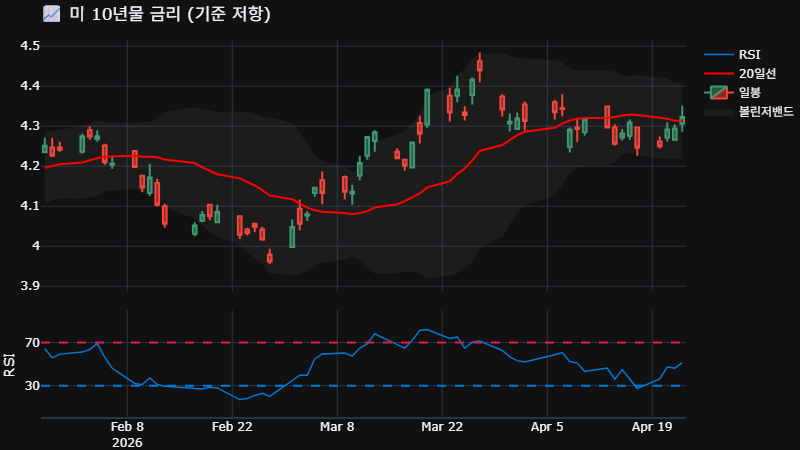Viewport: 800px width, 450px height.
Task: Click the red 20일선 line icon in legend
Action: coord(719,73)
